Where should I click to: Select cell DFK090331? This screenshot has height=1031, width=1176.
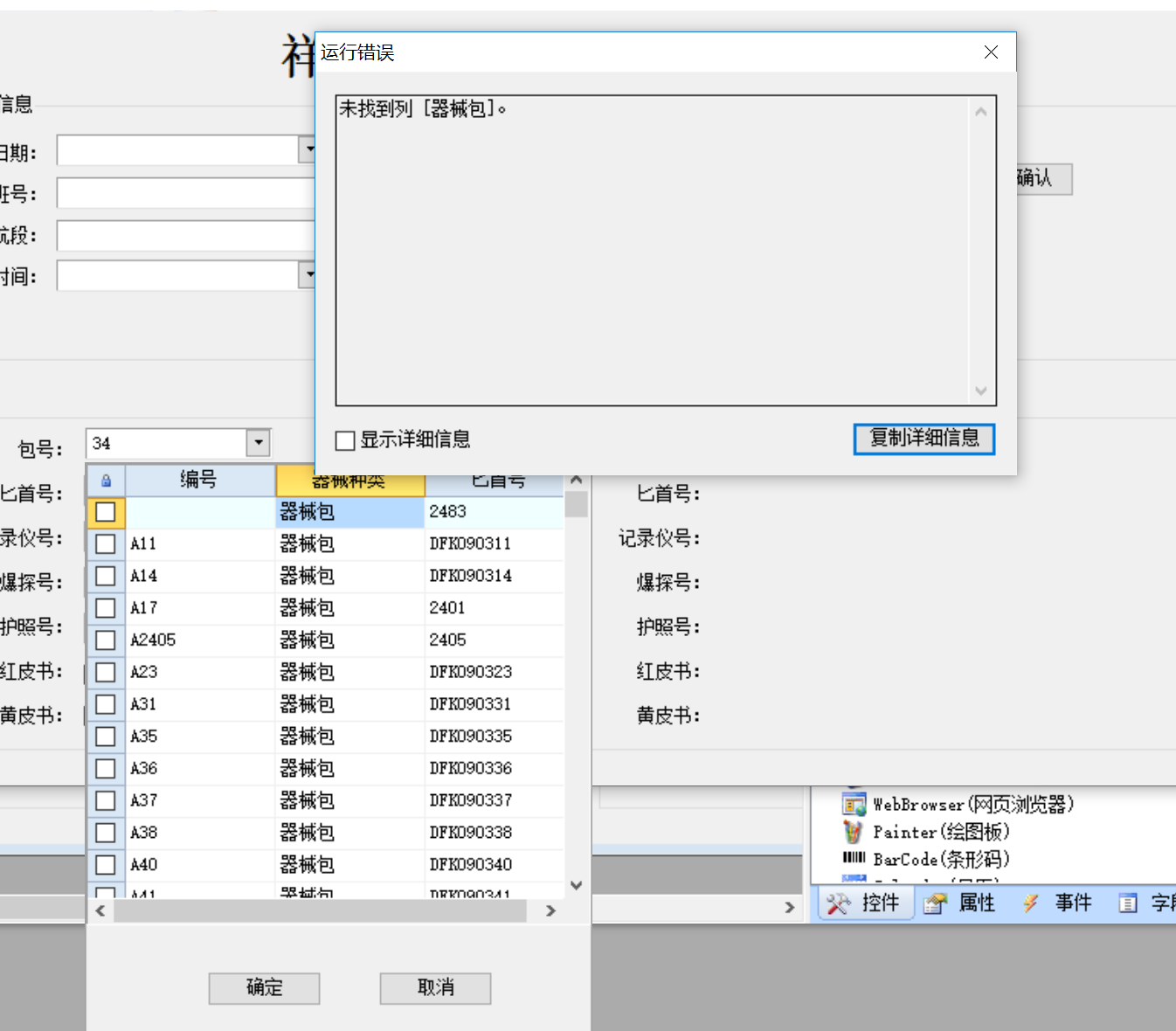tap(495, 704)
